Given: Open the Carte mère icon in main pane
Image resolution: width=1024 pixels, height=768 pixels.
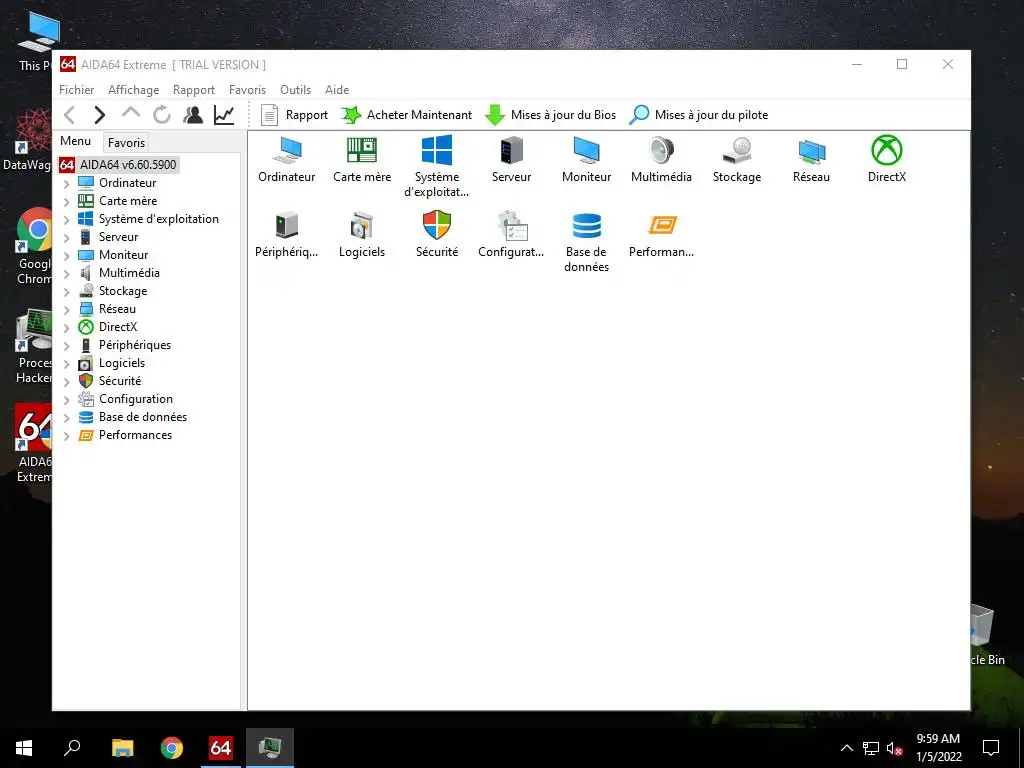Looking at the screenshot, I should pos(362,150).
